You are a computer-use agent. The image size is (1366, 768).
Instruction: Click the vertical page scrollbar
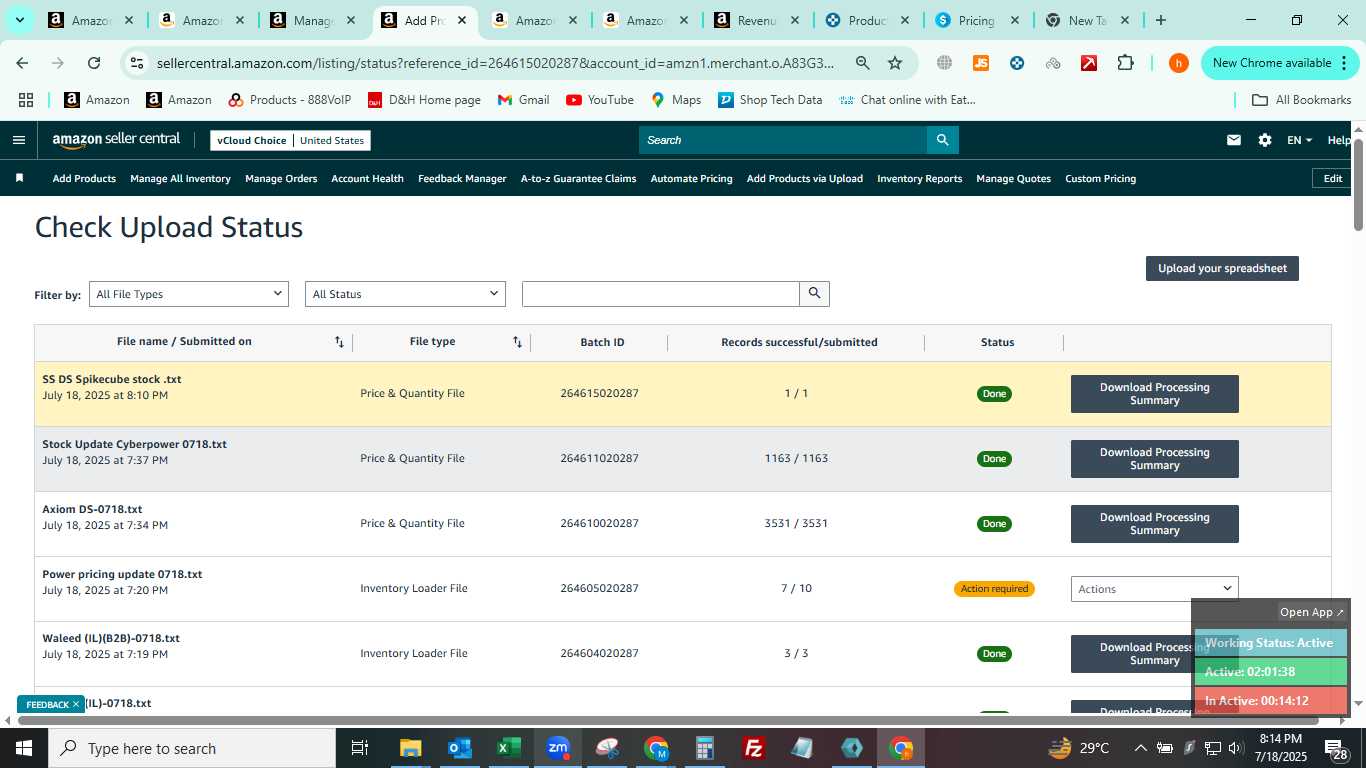1358,185
